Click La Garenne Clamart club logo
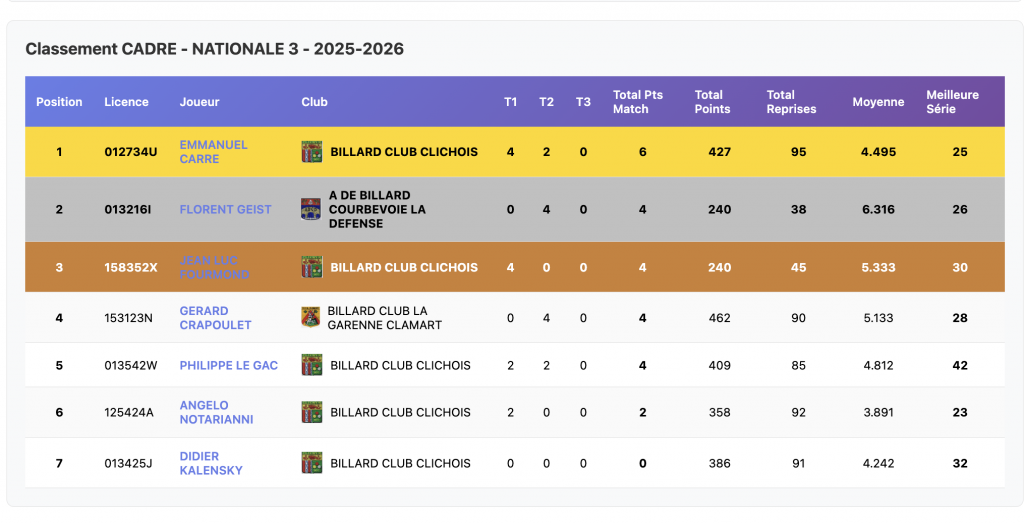 pos(311,318)
